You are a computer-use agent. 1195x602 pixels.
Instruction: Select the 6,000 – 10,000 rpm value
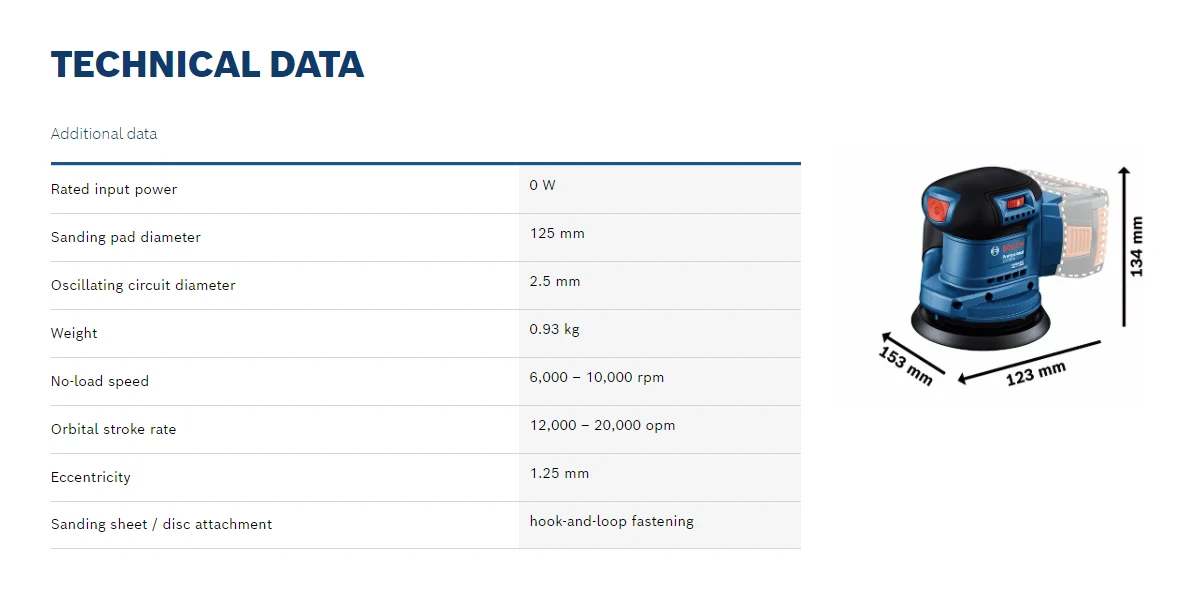(597, 377)
